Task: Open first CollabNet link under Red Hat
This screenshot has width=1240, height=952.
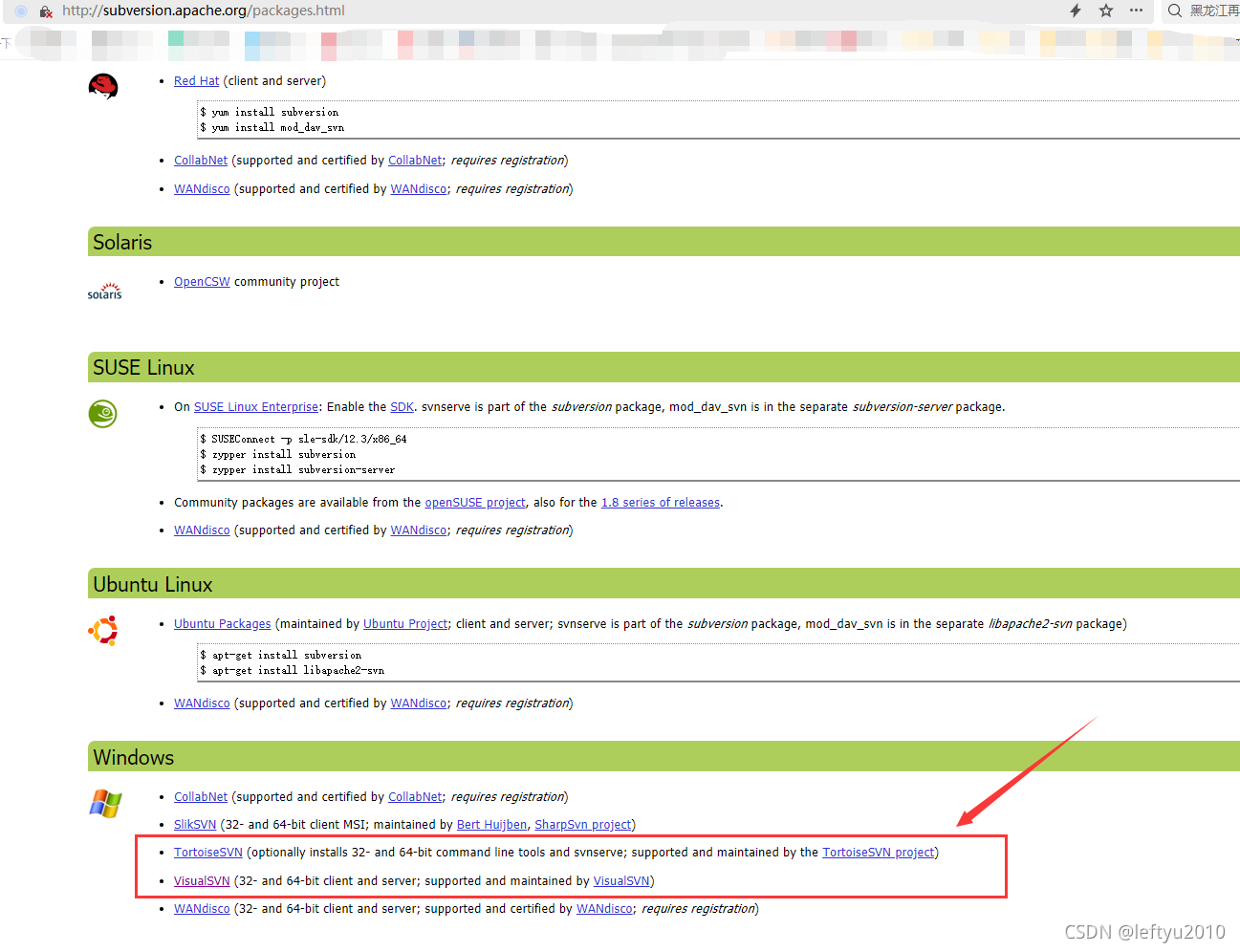Action: 201,161
